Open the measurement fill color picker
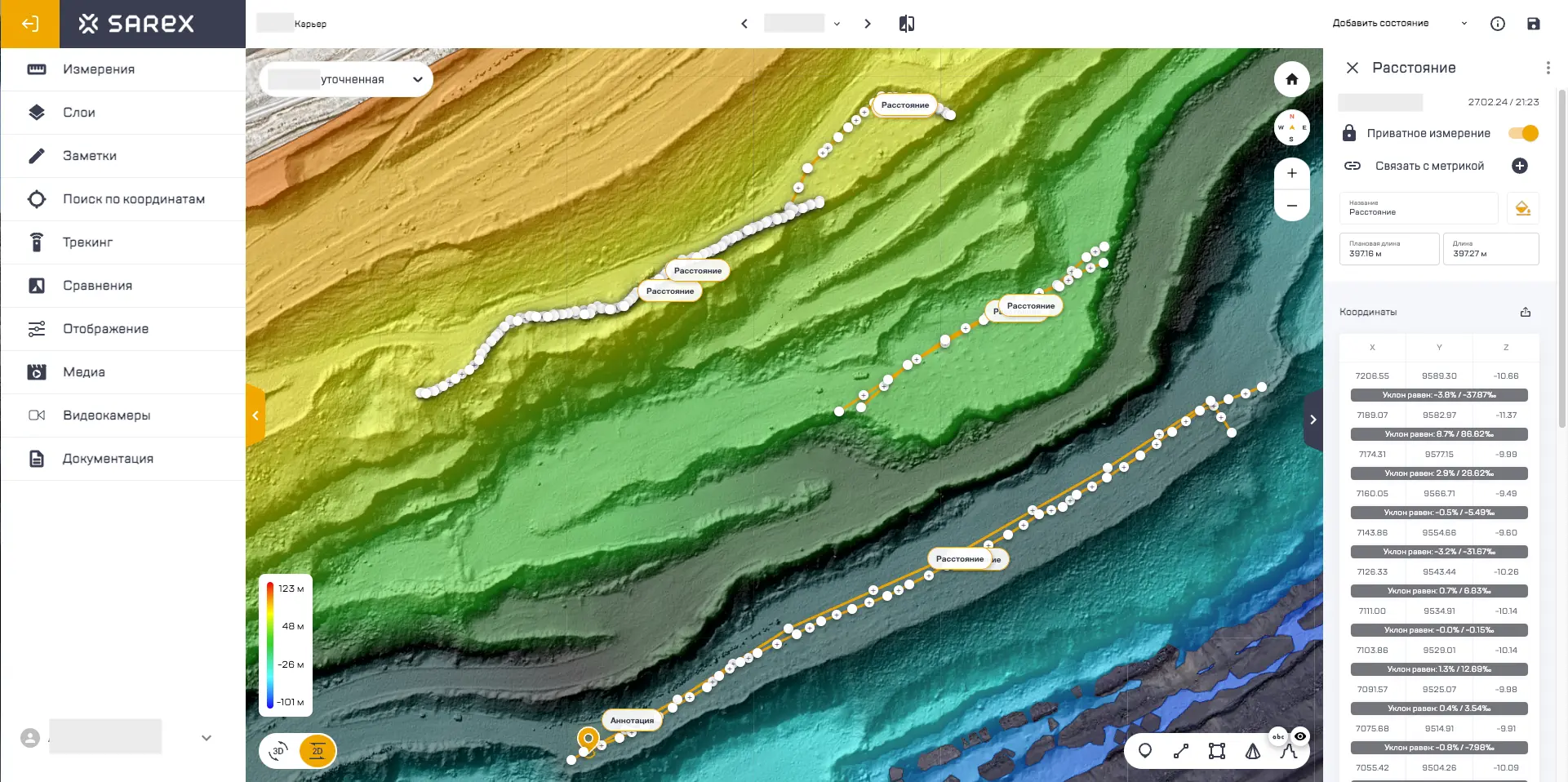 click(1522, 208)
